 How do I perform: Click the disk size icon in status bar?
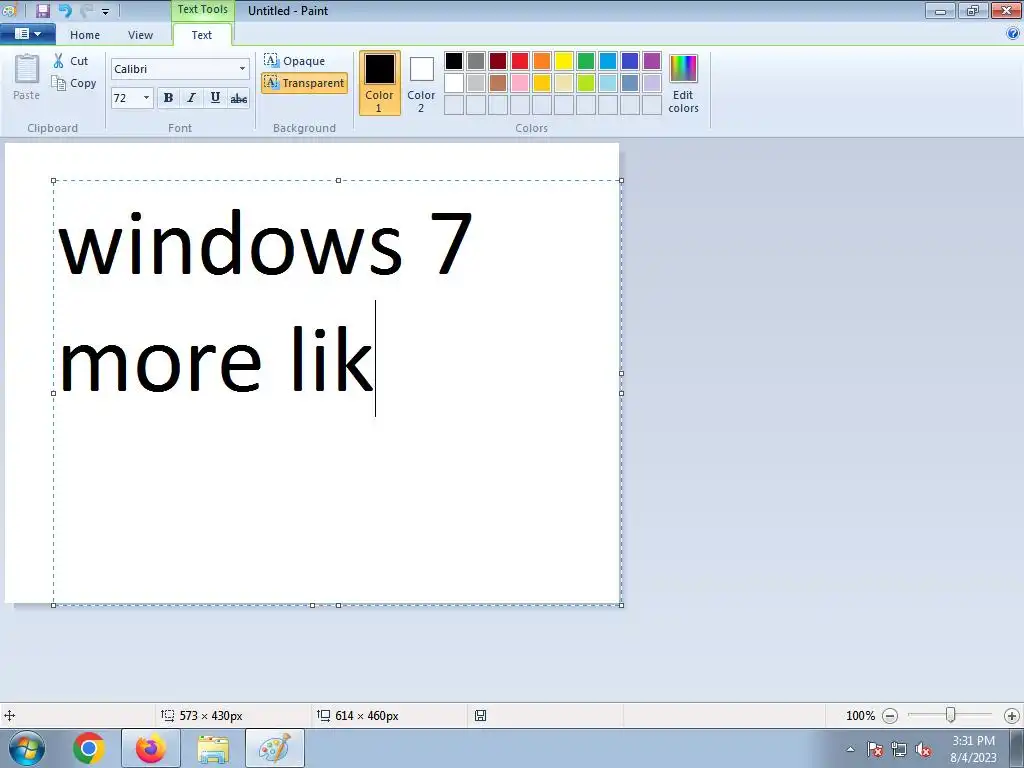(x=481, y=716)
